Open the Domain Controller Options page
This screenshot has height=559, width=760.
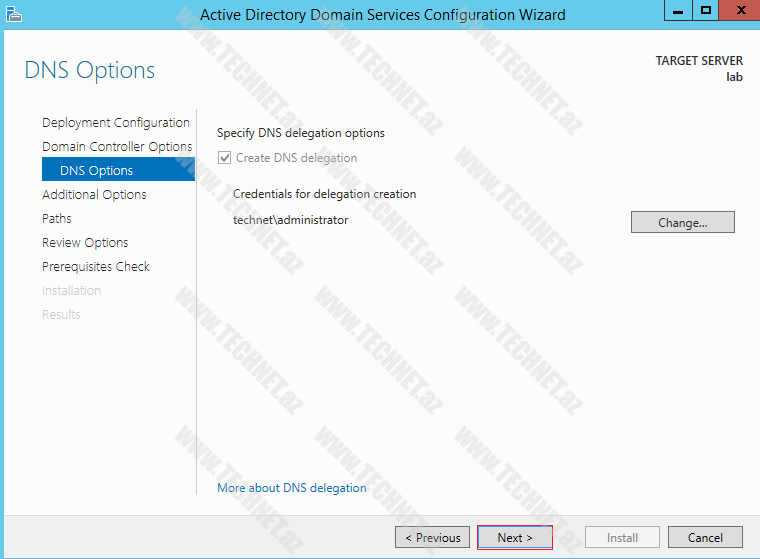117,147
